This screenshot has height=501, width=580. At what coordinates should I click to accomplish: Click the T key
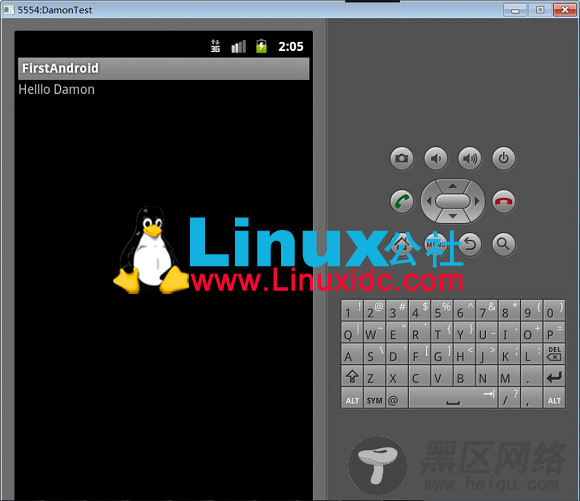tap(442, 332)
